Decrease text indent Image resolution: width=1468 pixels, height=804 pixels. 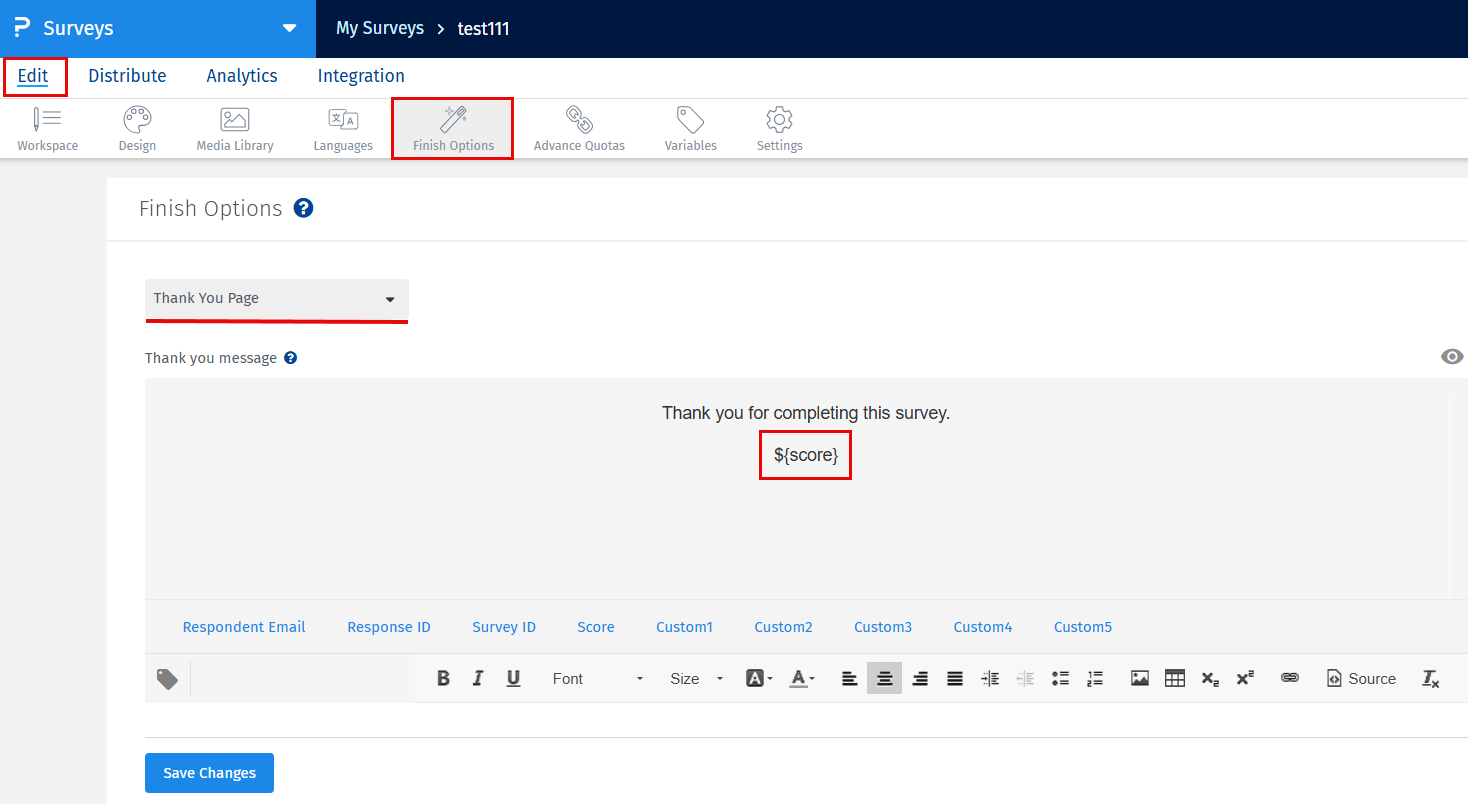pos(1025,678)
